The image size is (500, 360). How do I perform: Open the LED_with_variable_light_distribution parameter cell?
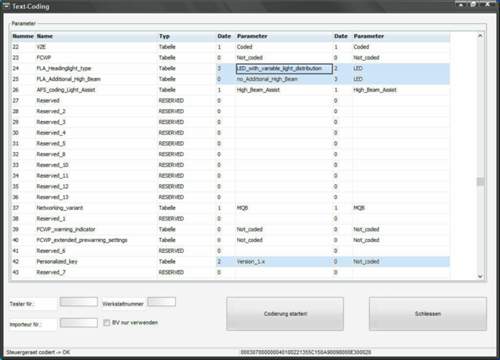click(x=284, y=69)
